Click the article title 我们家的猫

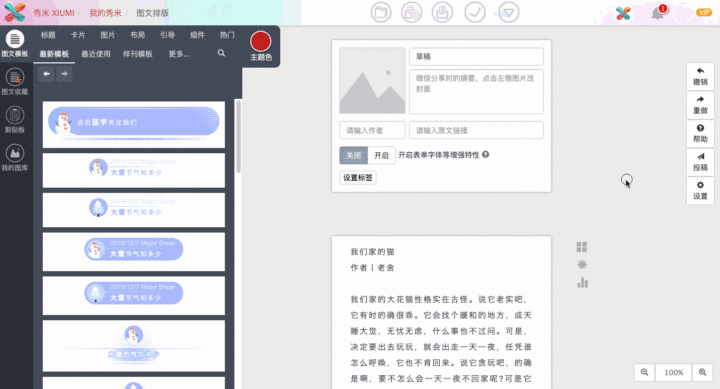(x=372, y=252)
